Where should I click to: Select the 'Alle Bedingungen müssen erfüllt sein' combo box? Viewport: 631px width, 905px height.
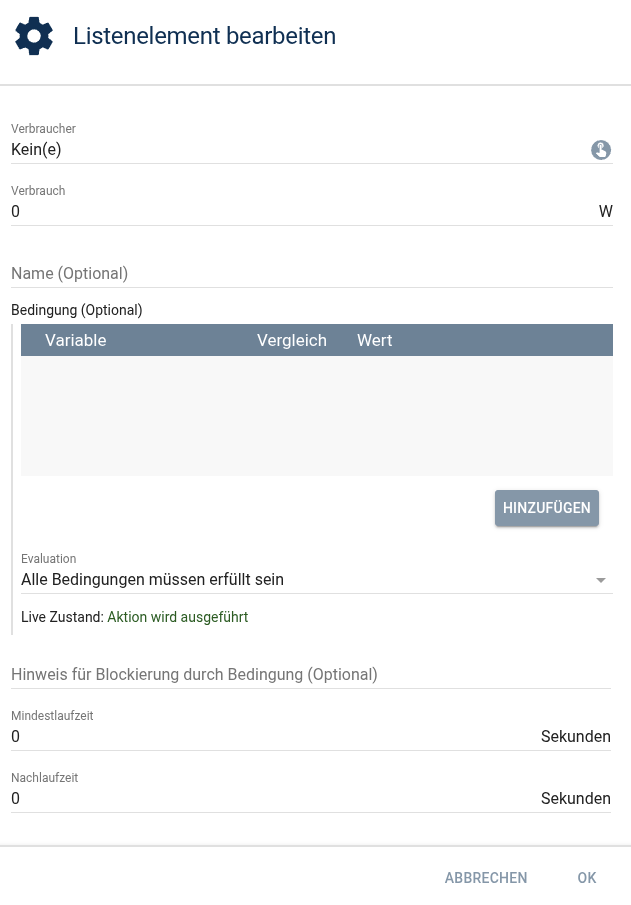(300, 580)
